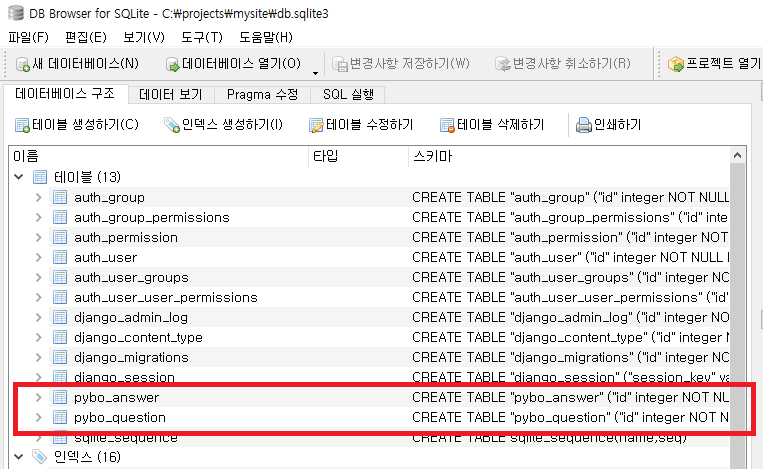Expand the auth_permission table row

tap(38, 237)
